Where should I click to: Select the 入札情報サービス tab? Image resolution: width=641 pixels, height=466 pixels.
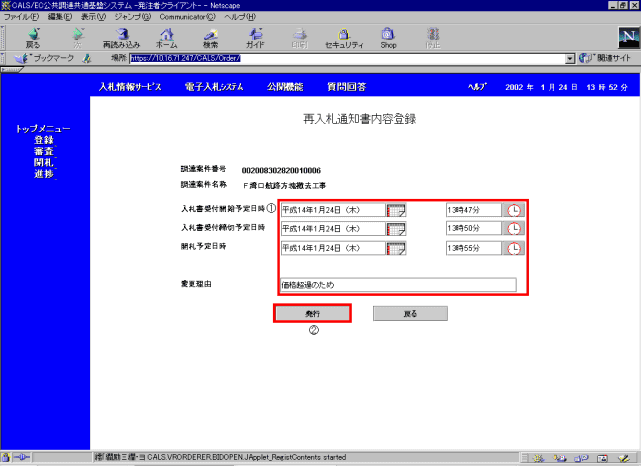coord(130,87)
